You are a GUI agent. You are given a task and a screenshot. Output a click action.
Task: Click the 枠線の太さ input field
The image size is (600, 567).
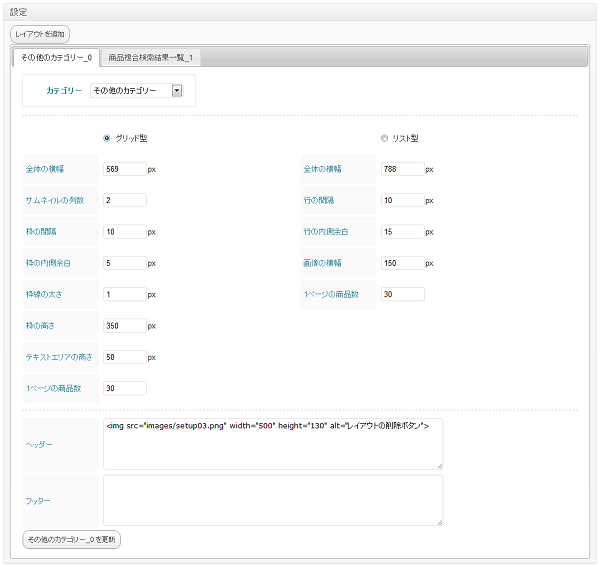[125, 295]
